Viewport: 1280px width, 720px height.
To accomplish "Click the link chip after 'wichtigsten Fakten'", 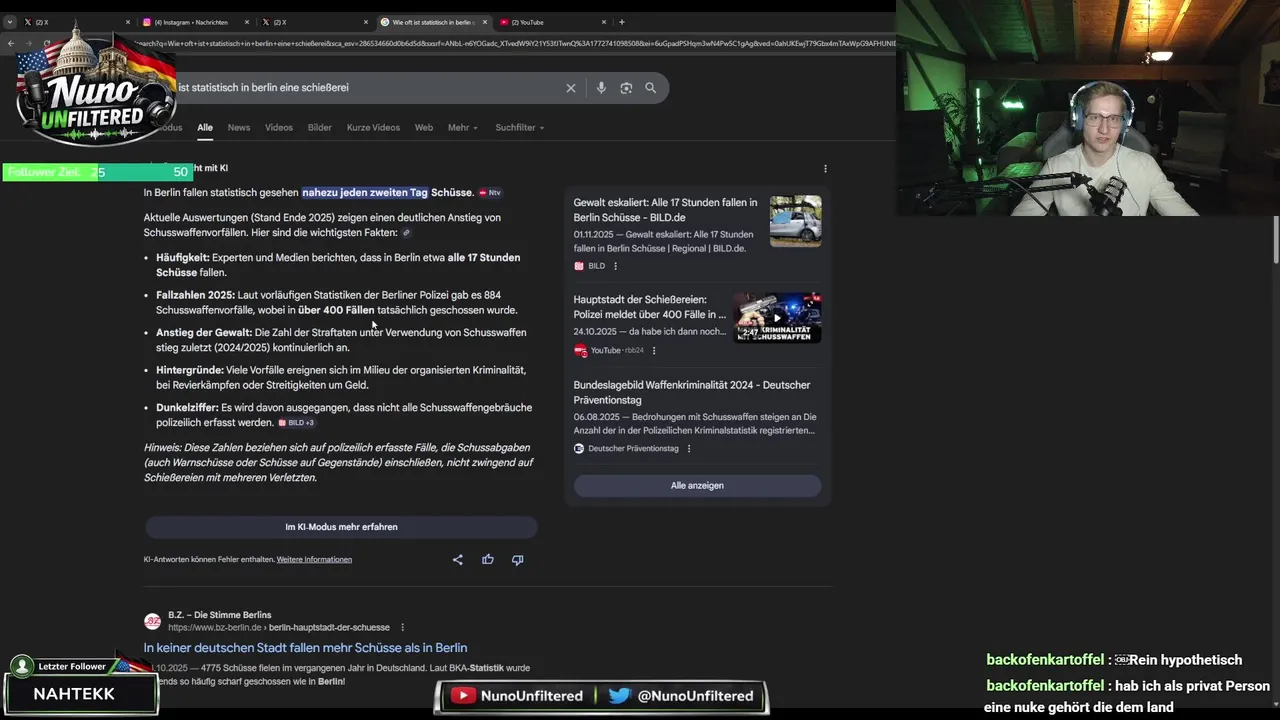I will [406, 233].
